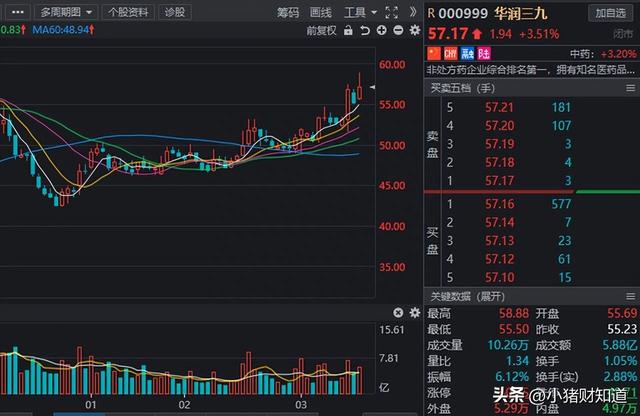Expand the double-chevron panel arrow

[413, 12]
